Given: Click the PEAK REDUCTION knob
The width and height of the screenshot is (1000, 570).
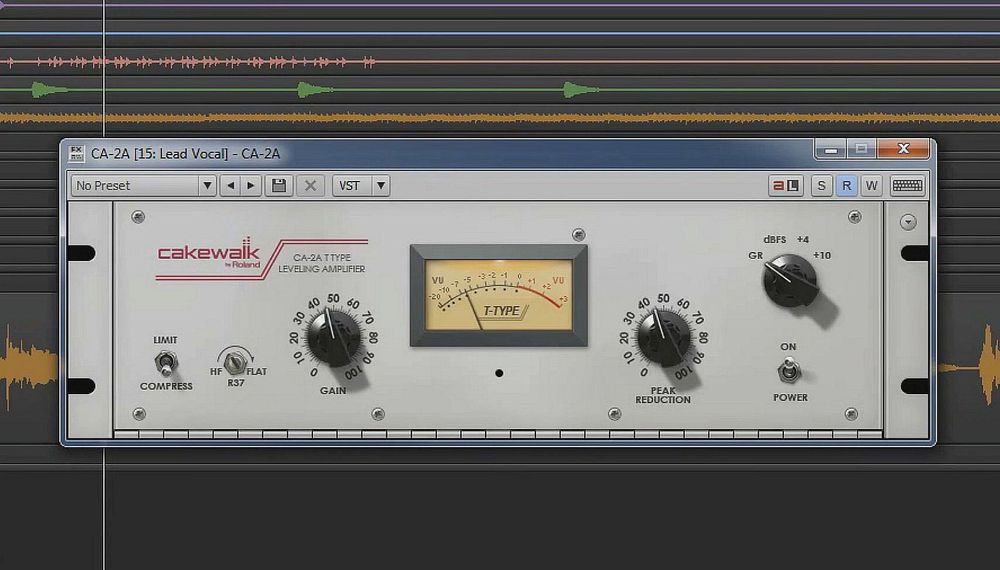Looking at the screenshot, I should (664, 339).
